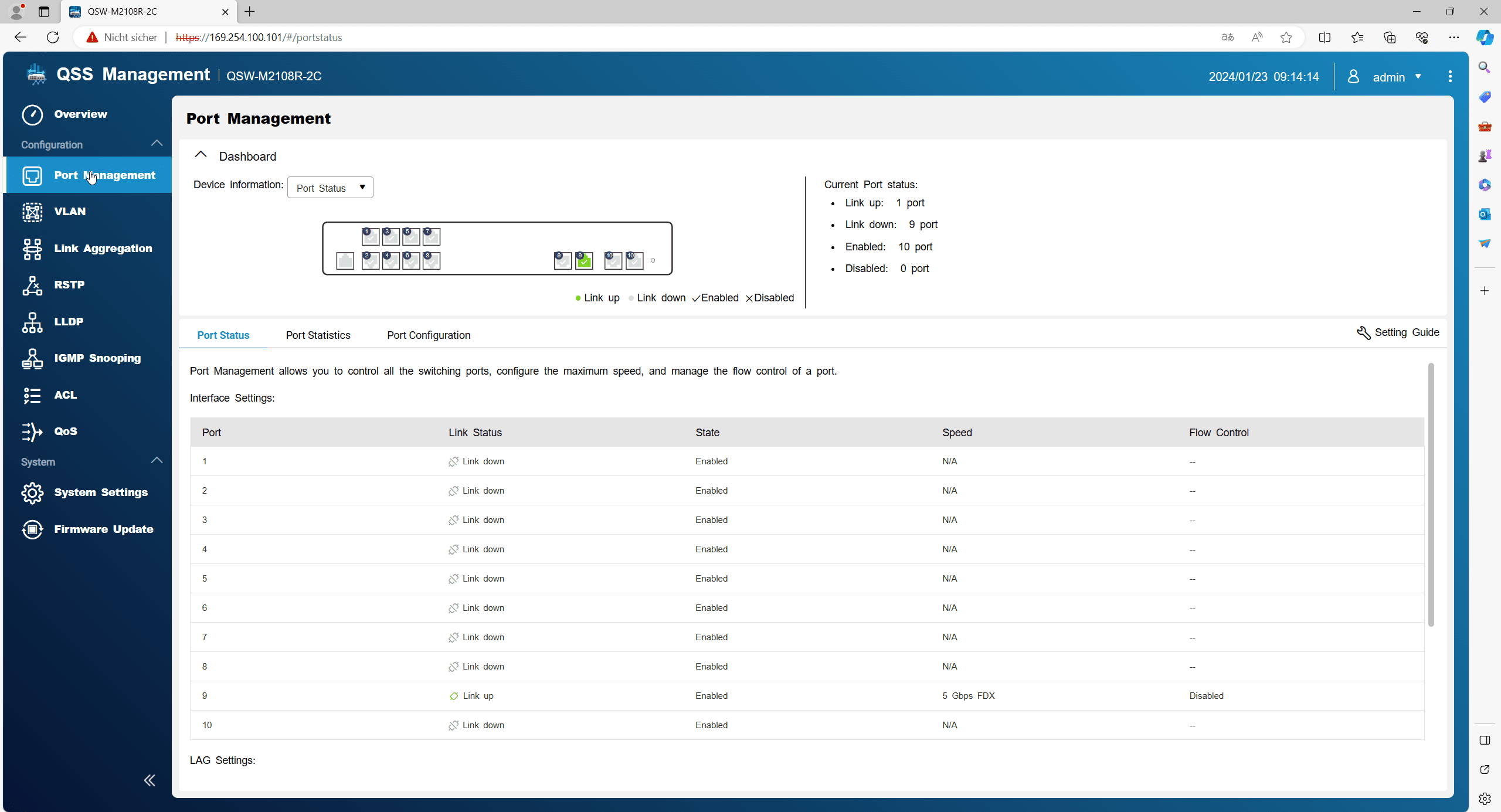Open the Device information Port Status dropdown
Image resolution: width=1501 pixels, height=812 pixels.
[x=330, y=188]
